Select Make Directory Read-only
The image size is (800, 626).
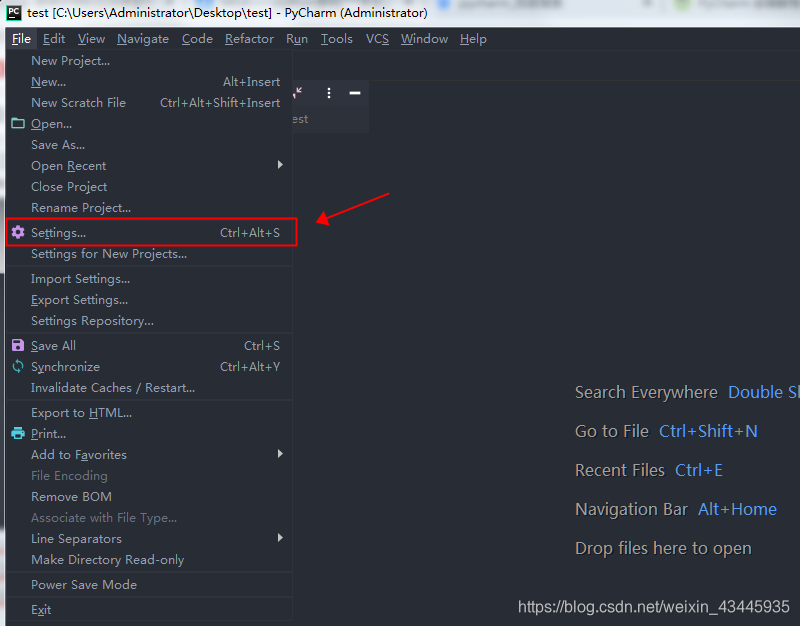tap(149, 560)
